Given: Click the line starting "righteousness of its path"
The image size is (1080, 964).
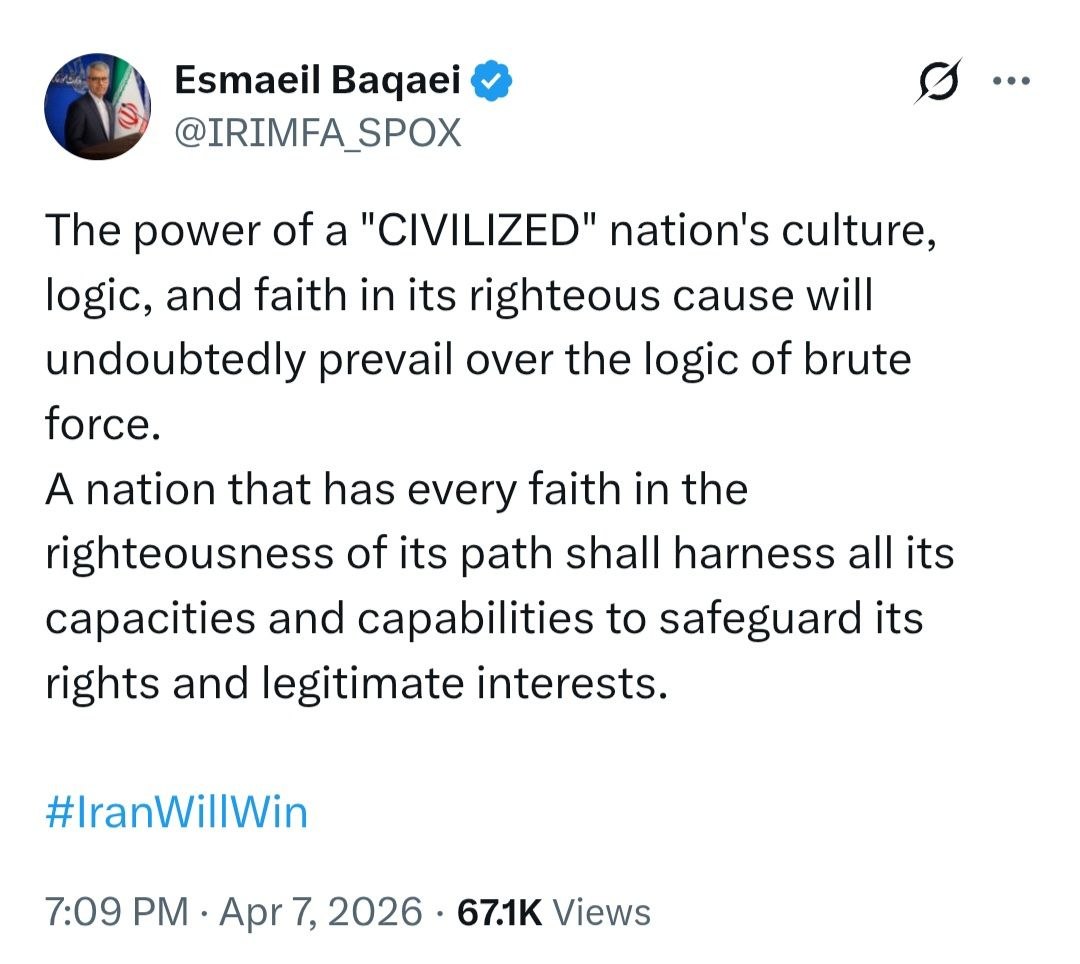Looking at the screenshot, I should 499,554.
